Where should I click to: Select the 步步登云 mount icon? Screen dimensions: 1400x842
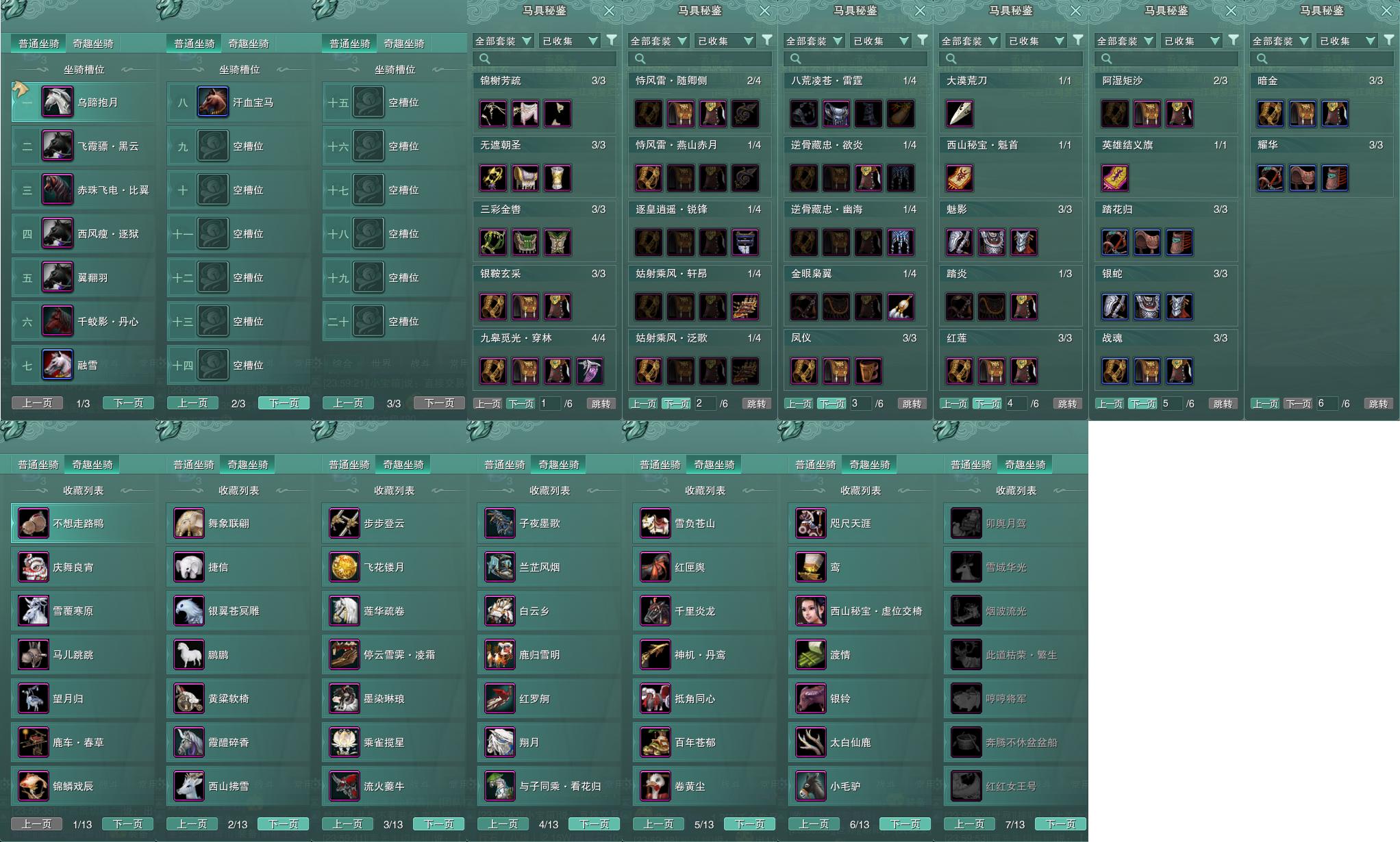(344, 523)
